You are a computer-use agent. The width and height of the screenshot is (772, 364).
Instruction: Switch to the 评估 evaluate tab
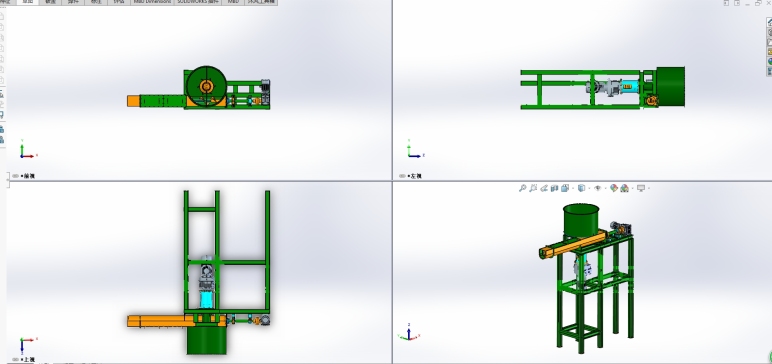(x=119, y=1)
